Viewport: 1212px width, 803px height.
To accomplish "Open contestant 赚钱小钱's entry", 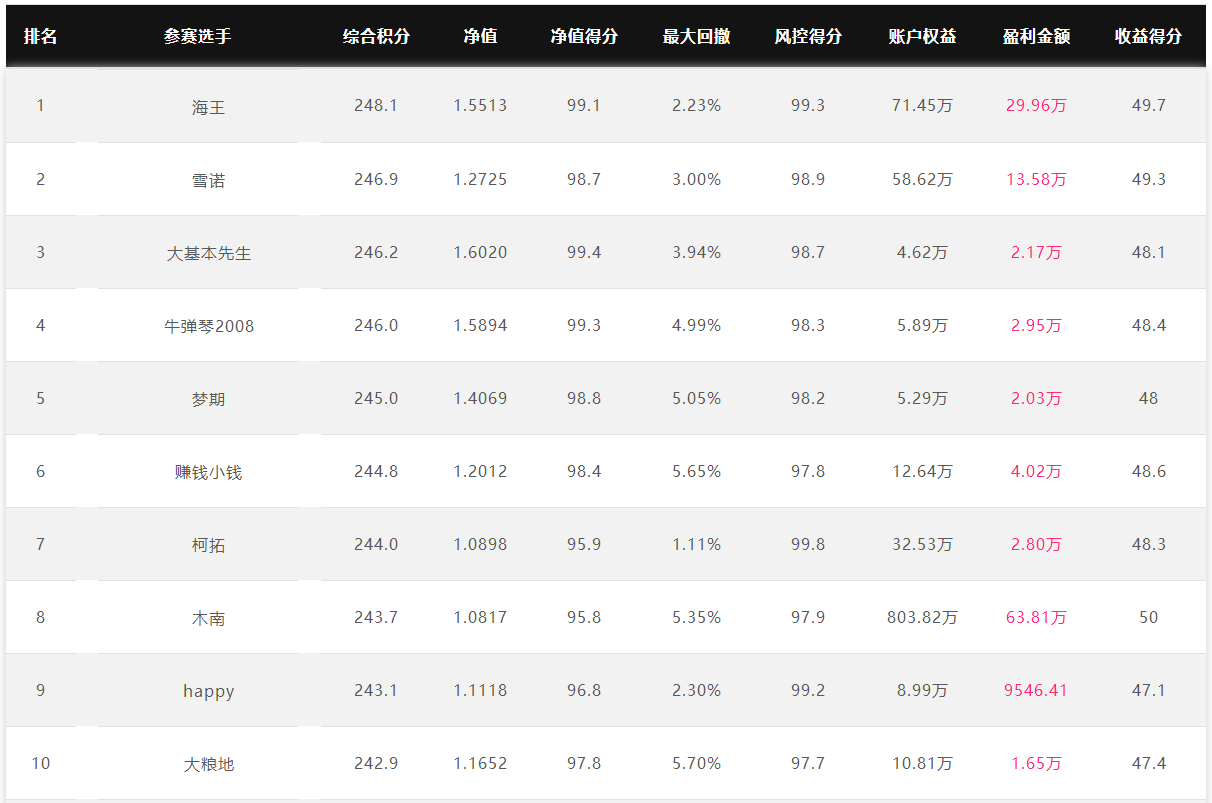I will [x=208, y=472].
